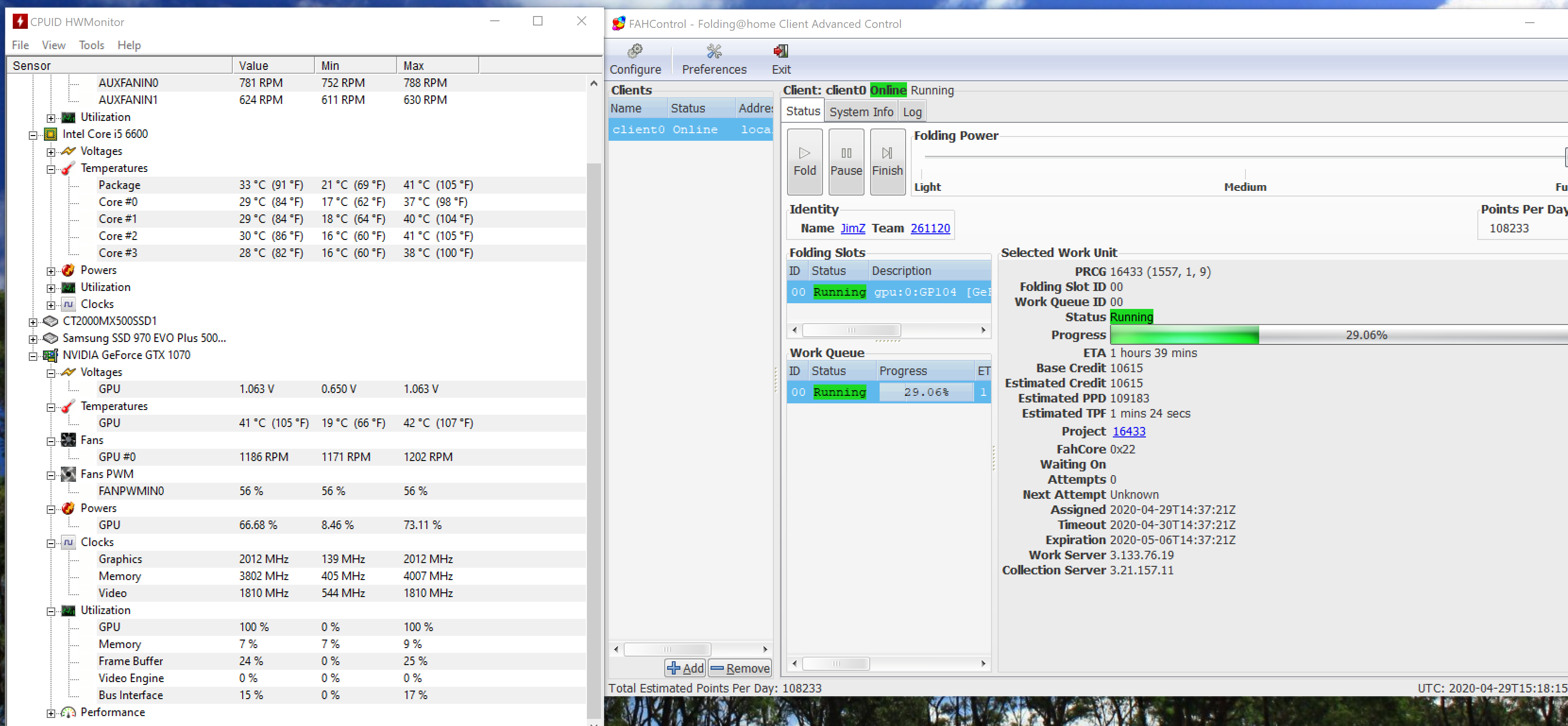The width and height of the screenshot is (1568, 726).
Task: Collapse the NVIDIA GeForce GTX 1070 node
Action: (33, 356)
